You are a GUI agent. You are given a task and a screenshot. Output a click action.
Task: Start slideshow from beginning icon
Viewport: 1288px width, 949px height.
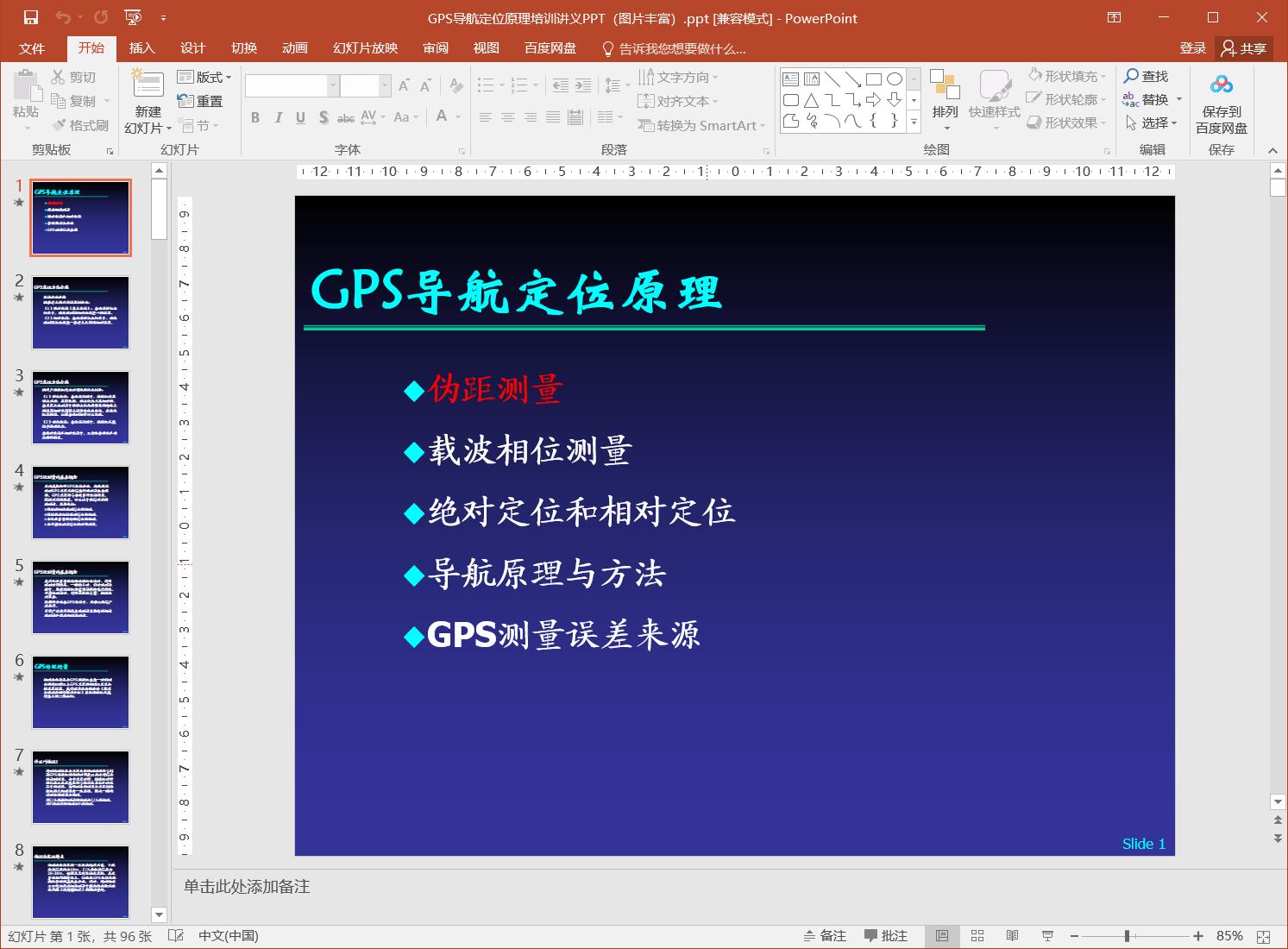point(133,17)
